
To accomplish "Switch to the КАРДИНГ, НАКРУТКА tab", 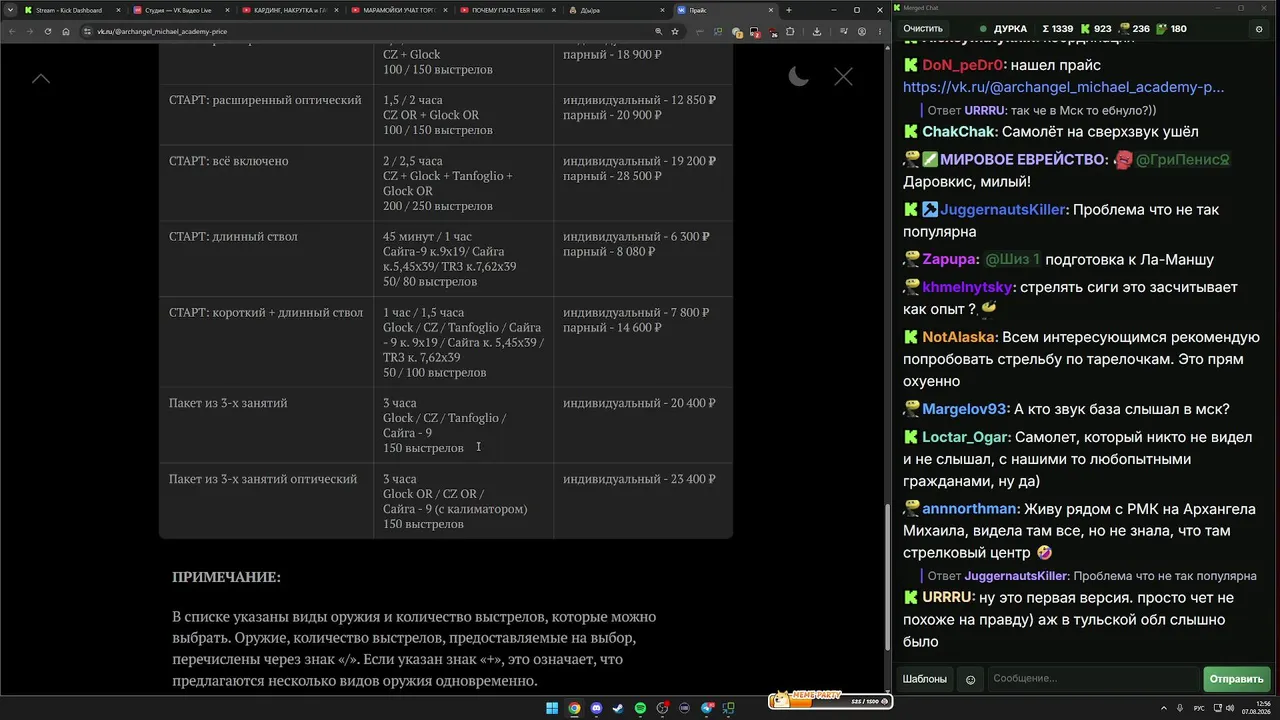I will [x=288, y=10].
